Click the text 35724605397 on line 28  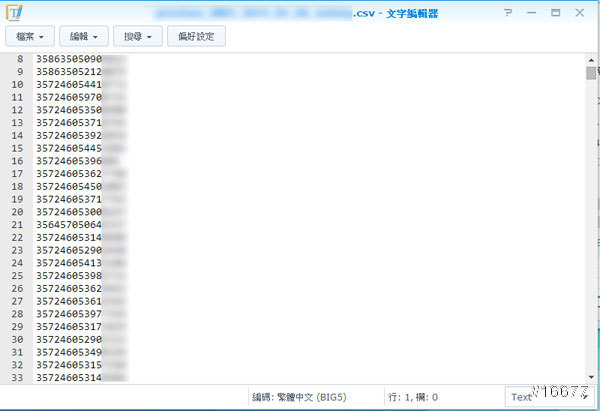coord(69,314)
